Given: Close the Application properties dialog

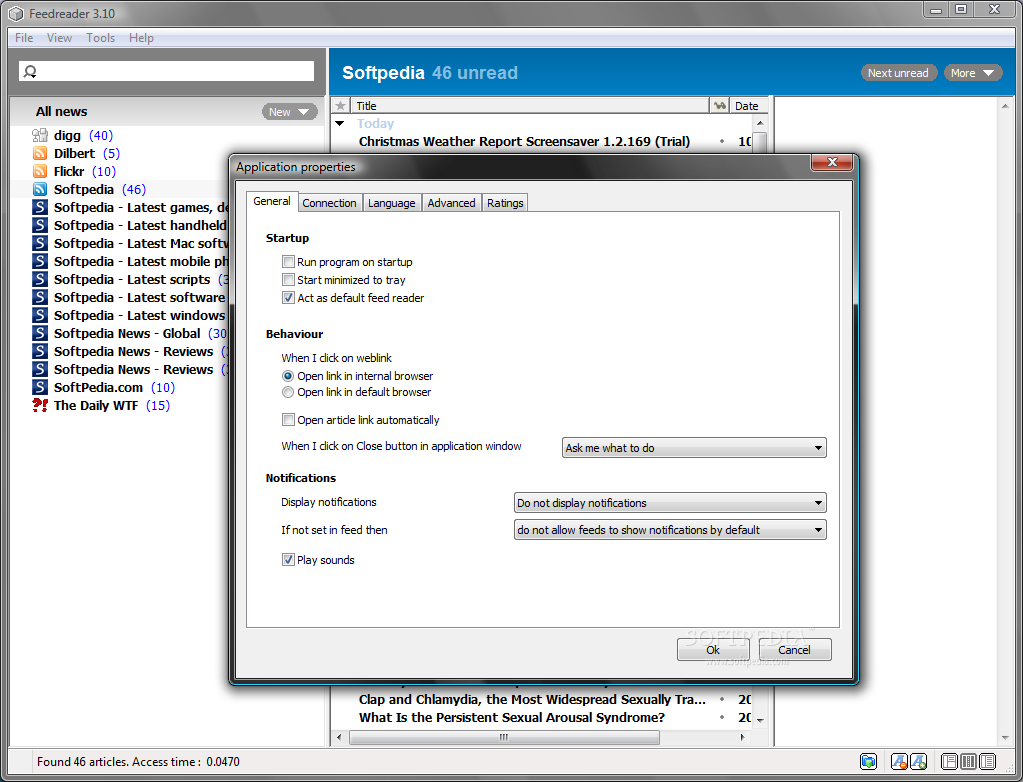Looking at the screenshot, I should pos(832,162).
